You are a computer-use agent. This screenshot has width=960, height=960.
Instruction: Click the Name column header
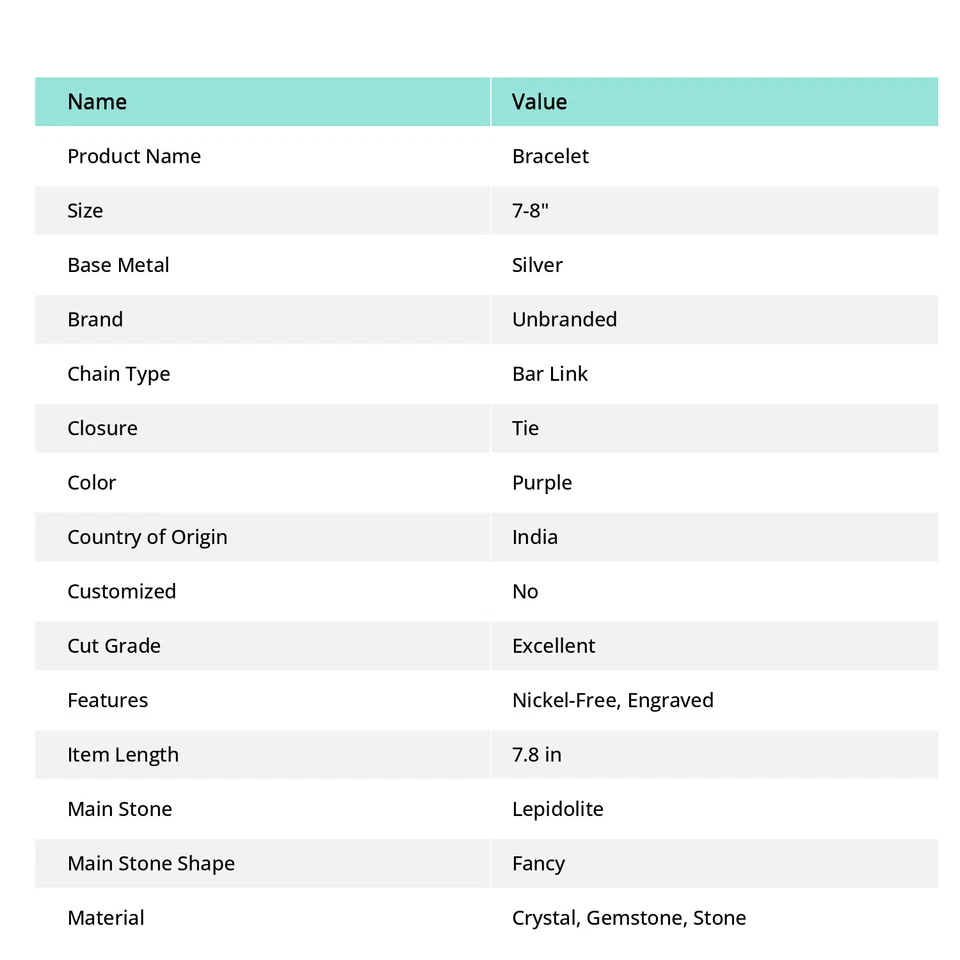click(x=97, y=102)
